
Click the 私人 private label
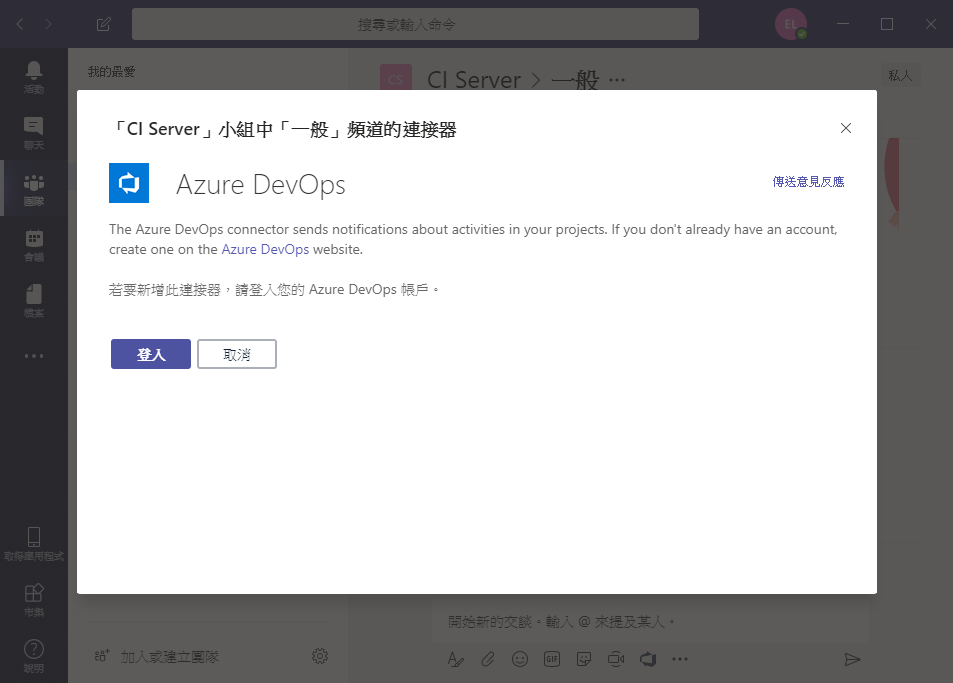[900, 75]
